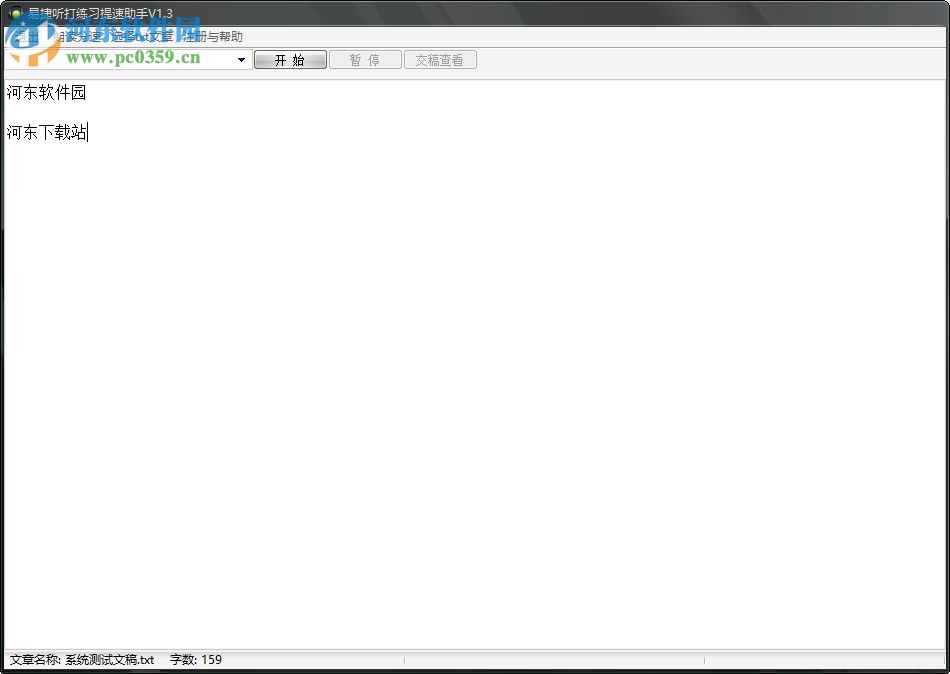Click the 开始 button
The width and height of the screenshot is (950, 674).
tap(290, 60)
